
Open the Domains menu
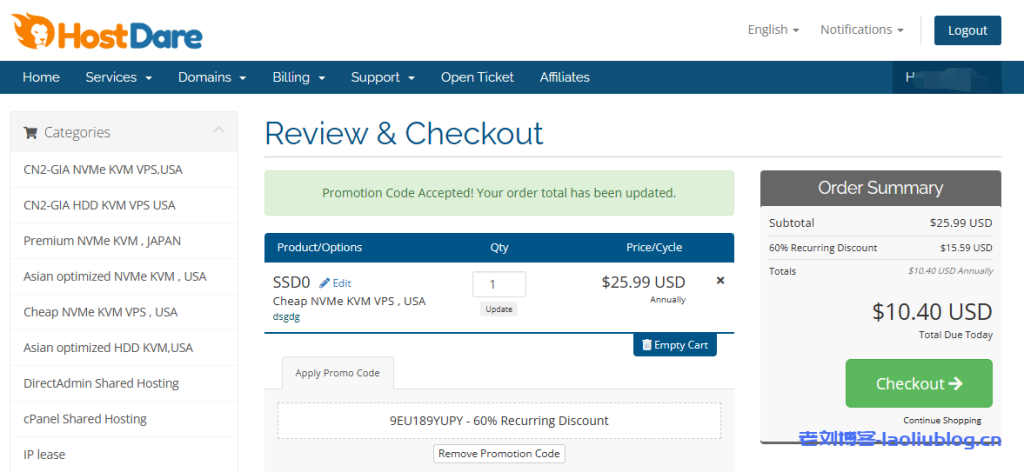(x=211, y=77)
